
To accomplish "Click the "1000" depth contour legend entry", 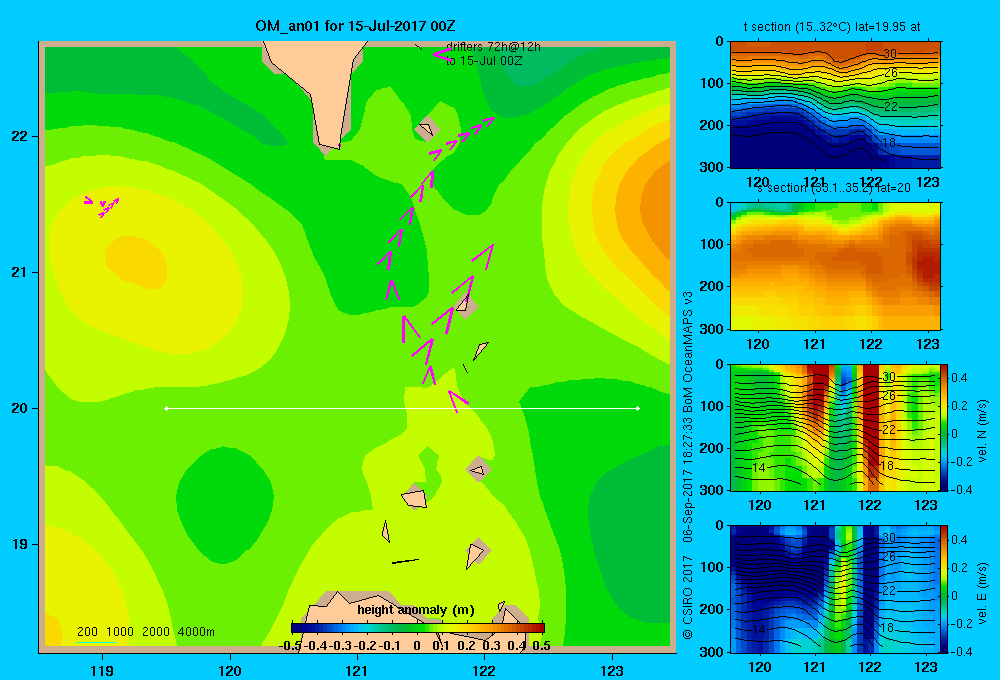I will [120, 632].
